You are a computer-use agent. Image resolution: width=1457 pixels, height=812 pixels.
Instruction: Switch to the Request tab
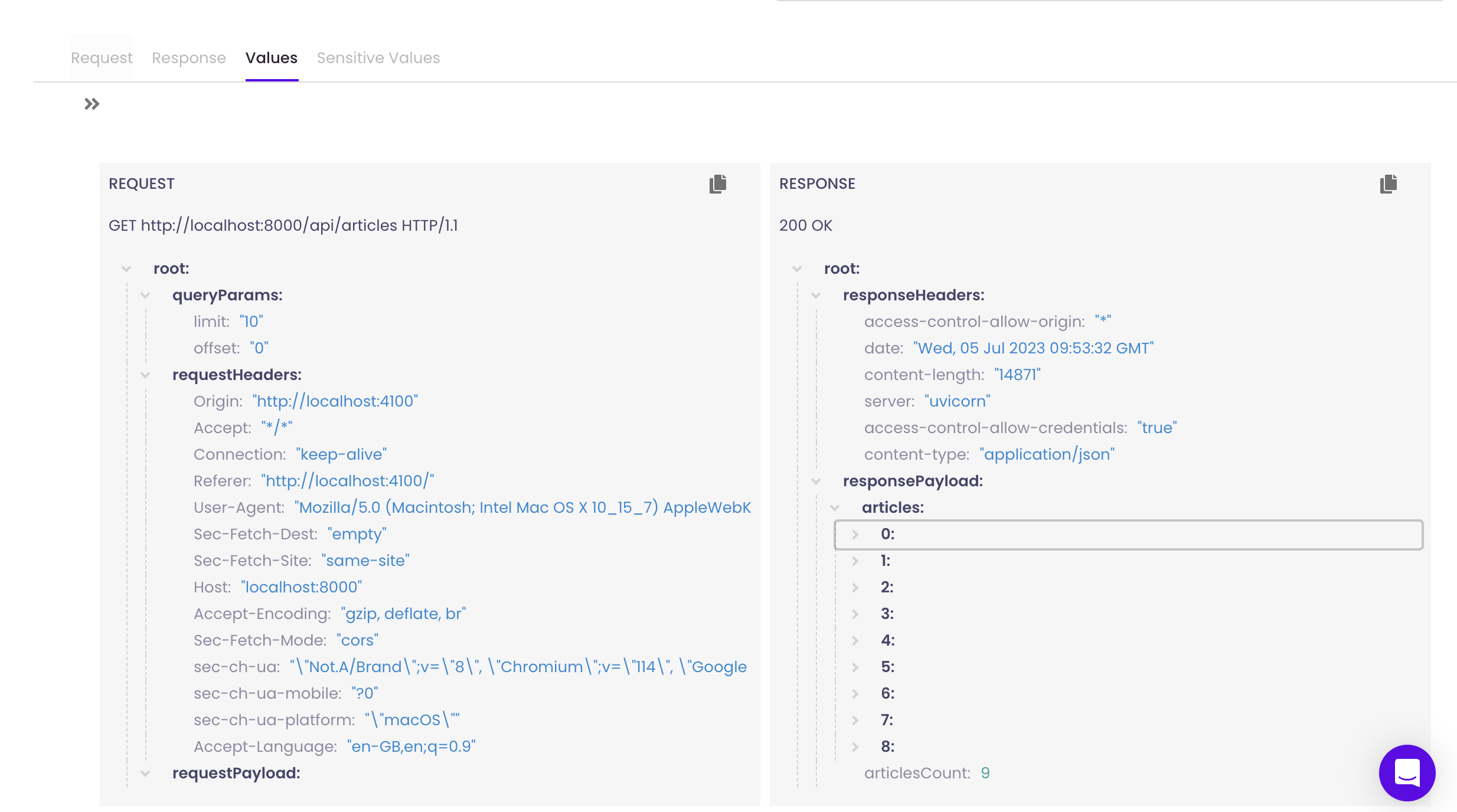click(102, 58)
